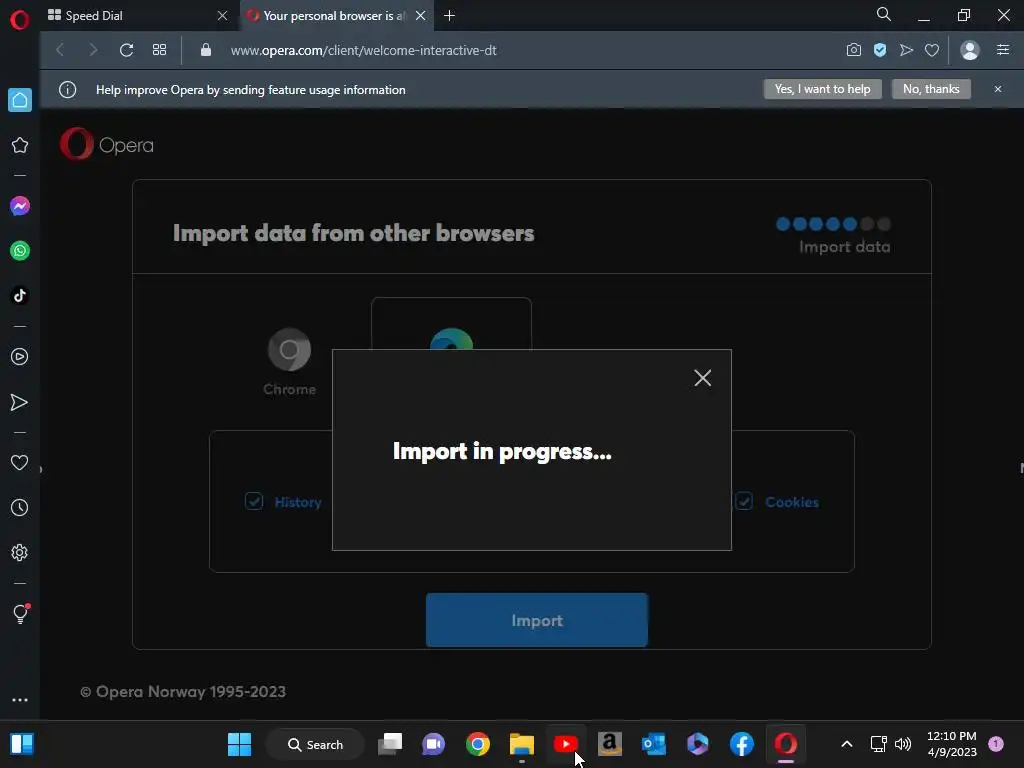Open the volume speaker tray icon
Image resolution: width=1024 pixels, height=768 pixels.
[903, 744]
